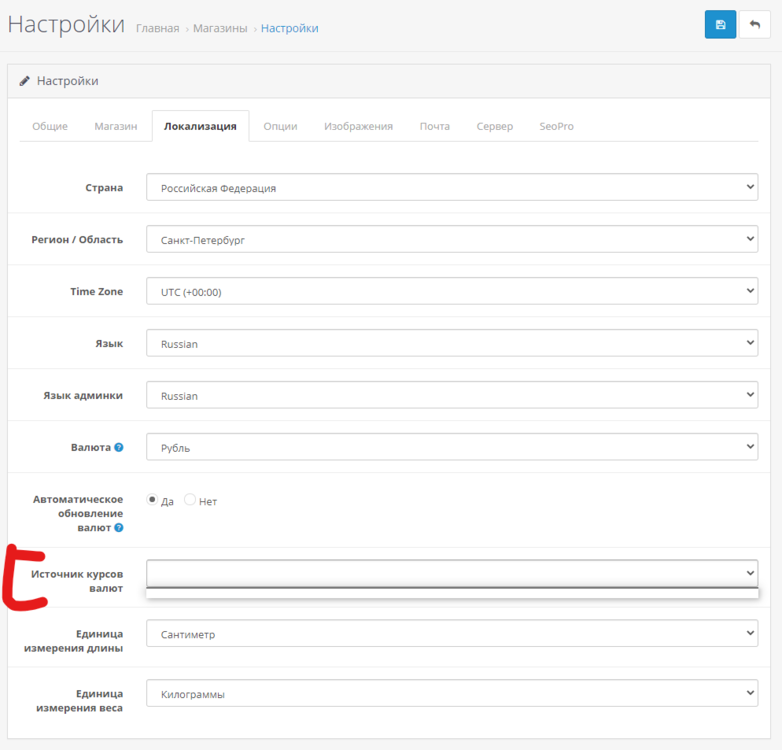Click the Главная breadcrumb link
The width and height of the screenshot is (782, 750).
point(157,28)
